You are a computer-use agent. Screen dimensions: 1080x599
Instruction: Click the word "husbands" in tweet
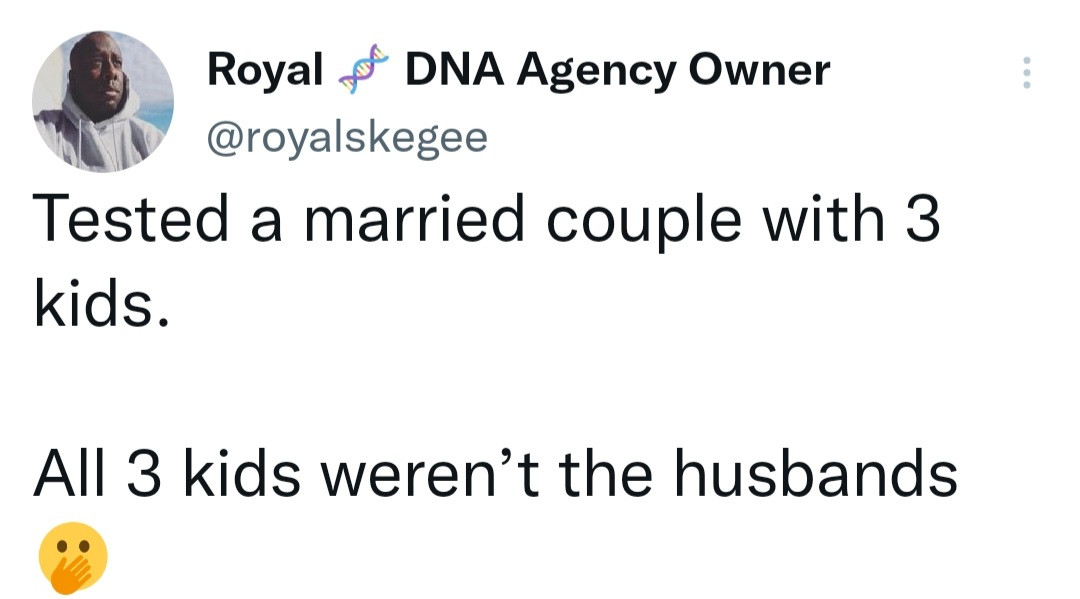[x=816, y=473]
